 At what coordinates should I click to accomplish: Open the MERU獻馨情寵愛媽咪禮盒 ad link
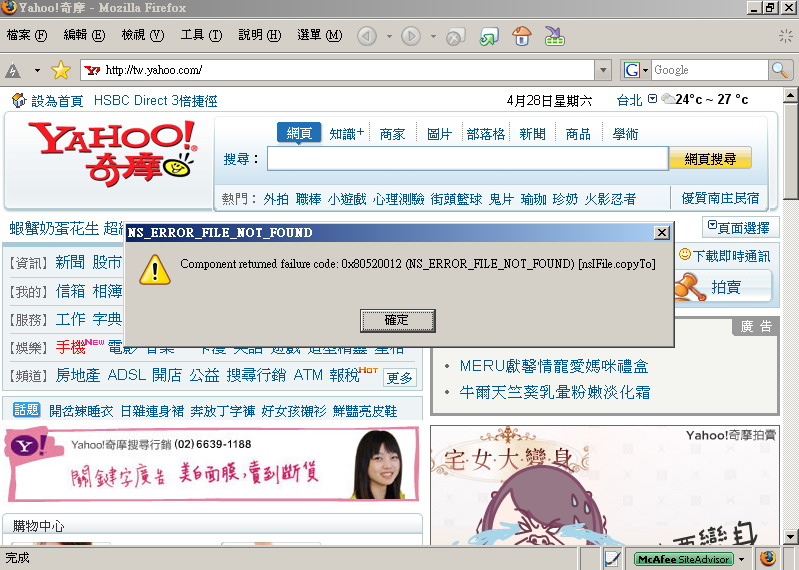click(554, 366)
